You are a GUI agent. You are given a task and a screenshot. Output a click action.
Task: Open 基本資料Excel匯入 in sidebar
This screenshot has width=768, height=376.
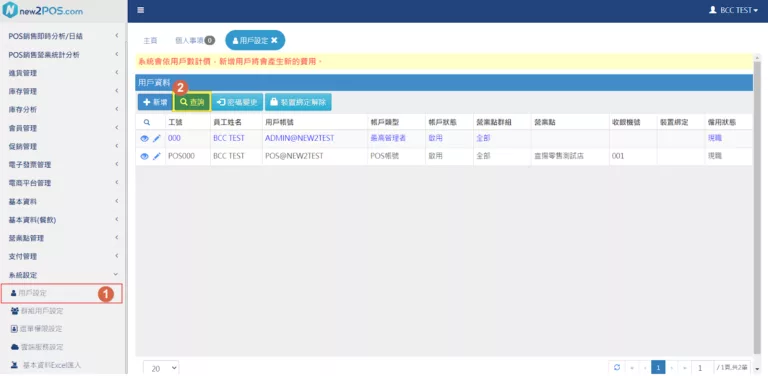pyautogui.click(x=46, y=365)
